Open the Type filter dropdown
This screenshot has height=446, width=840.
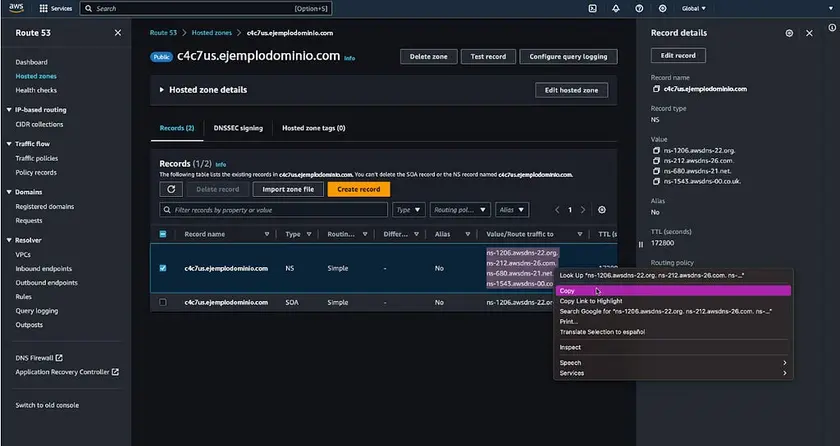(x=409, y=210)
